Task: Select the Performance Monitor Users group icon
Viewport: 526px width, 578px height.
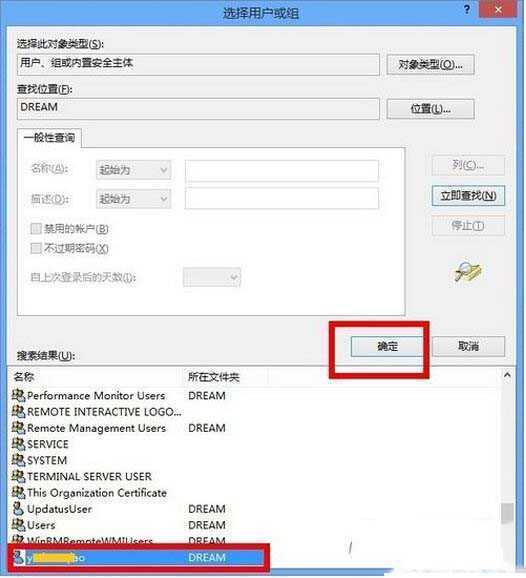Action: 18,395
